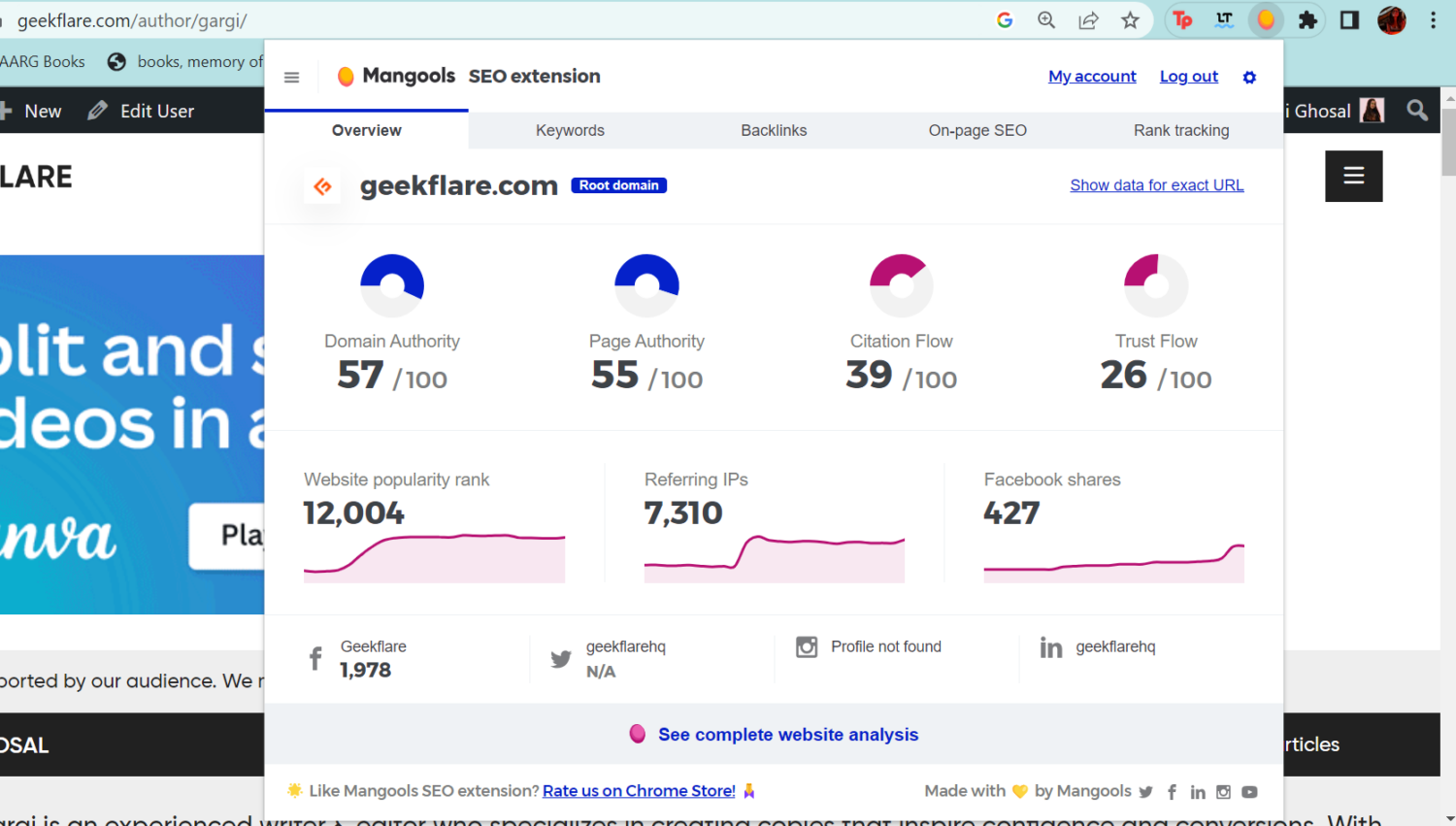
Task: Open Chrome extensions puzzle icon
Action: pyautogui.click(x=1307, y=19)
